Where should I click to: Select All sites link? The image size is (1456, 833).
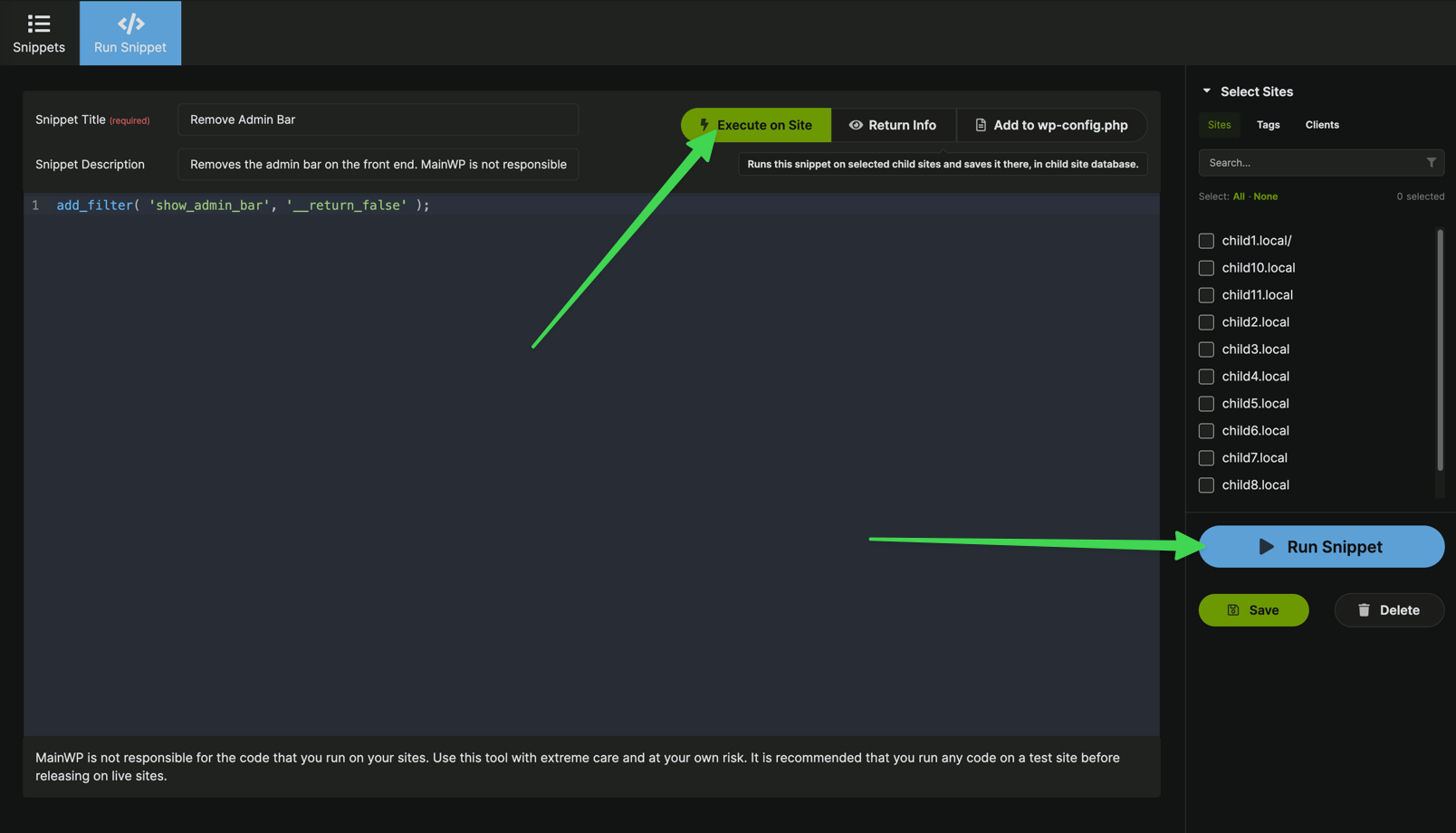click(1239, 196)
